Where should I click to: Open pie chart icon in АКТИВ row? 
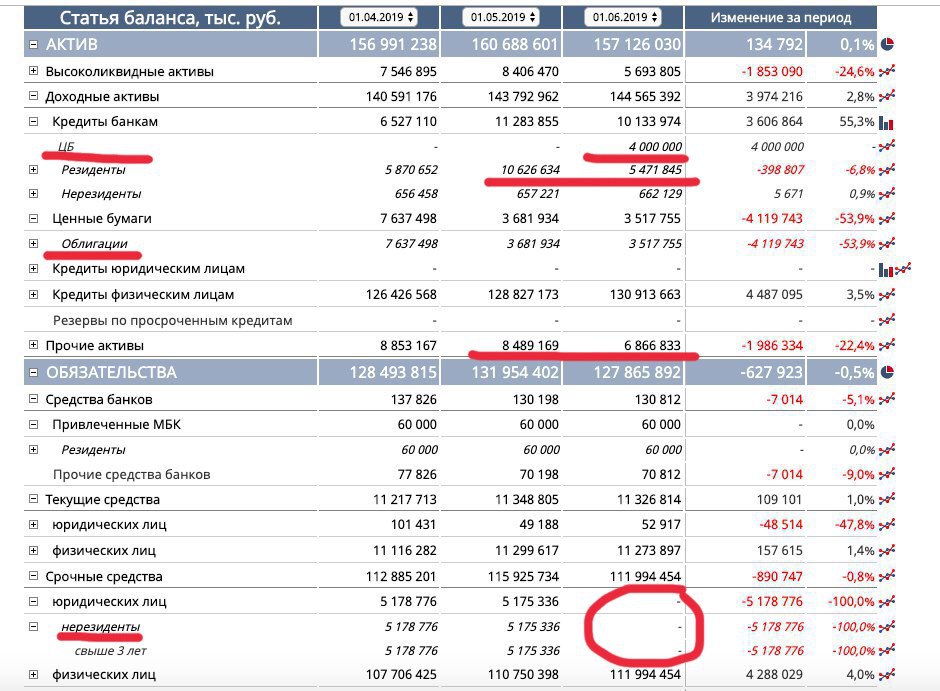click(887, 44)
